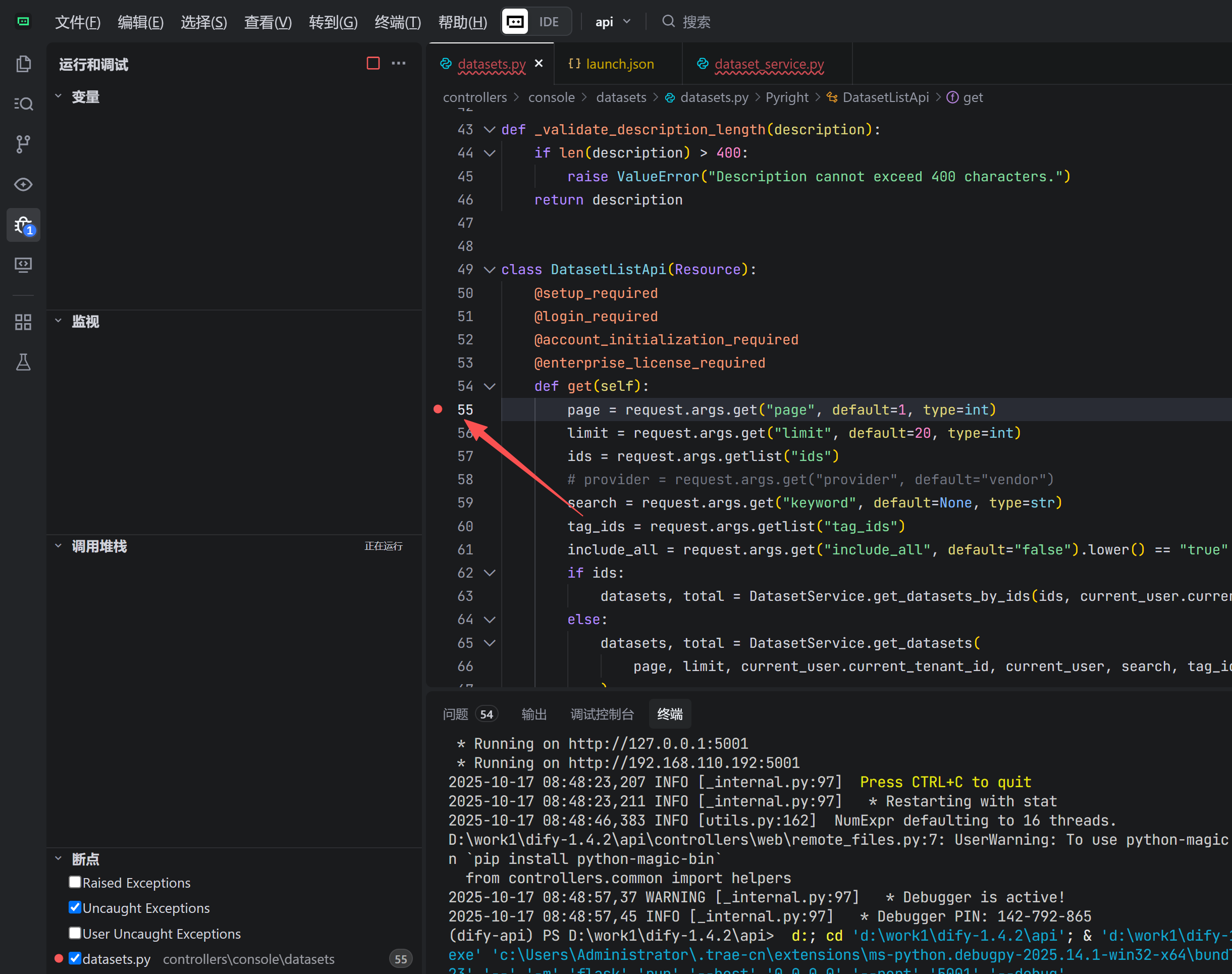This screenshot has width=1232, height=974.
Task: Enable Raised Exceptions breakpoint checkbox
Action: pyautogui.click(x=75, y=882)
